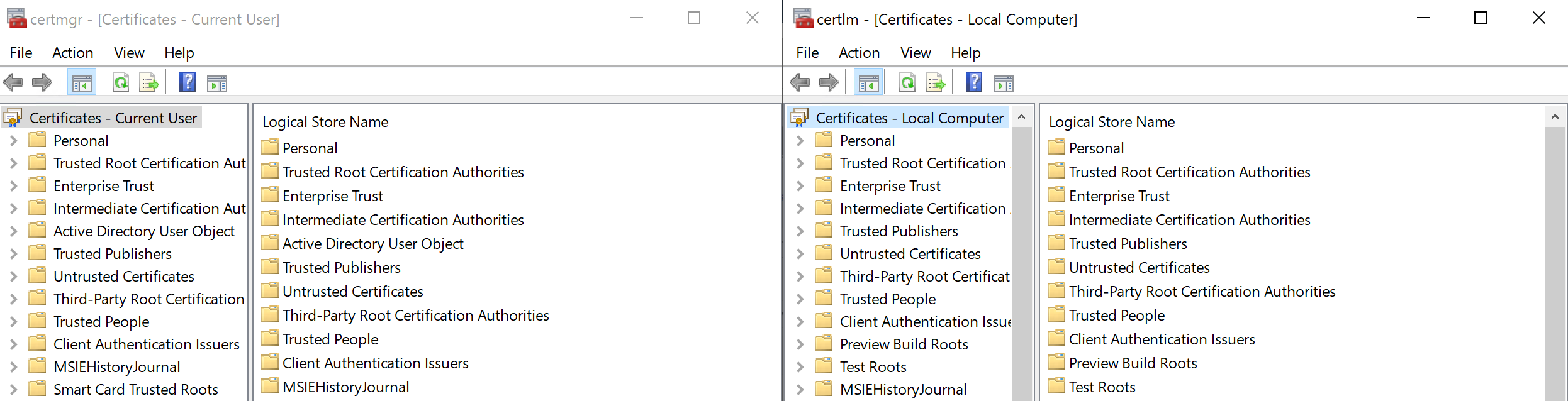Expand Personal node in Current User tree

pyautogui.click(x=13, y=141)
